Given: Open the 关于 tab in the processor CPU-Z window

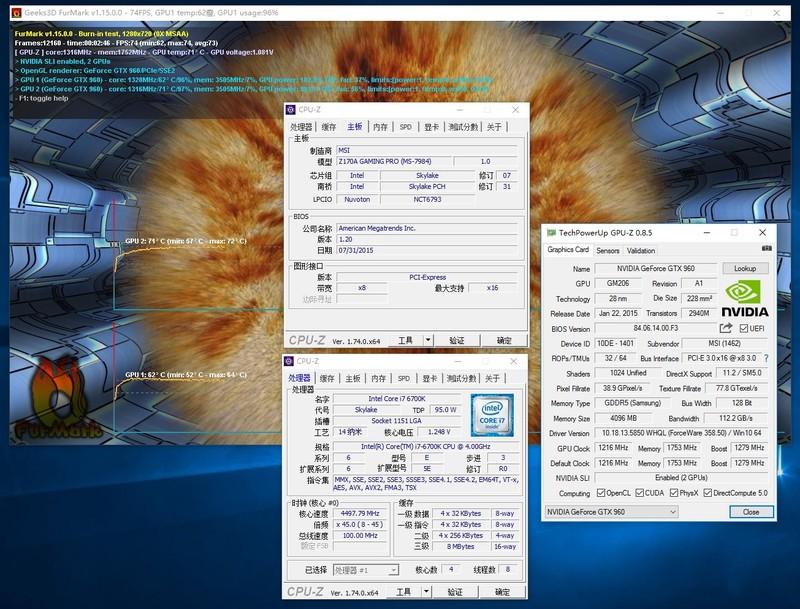Looking at the screenshot, I should point(492,378).
